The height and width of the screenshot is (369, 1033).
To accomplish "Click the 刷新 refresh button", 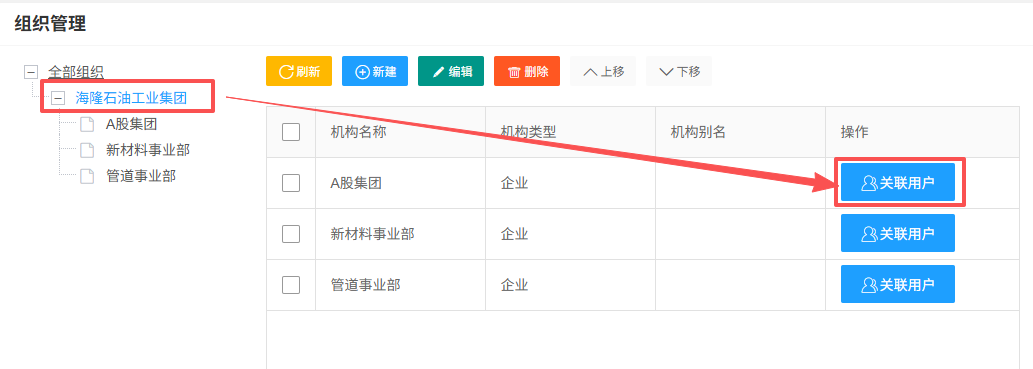I will 299,71.
